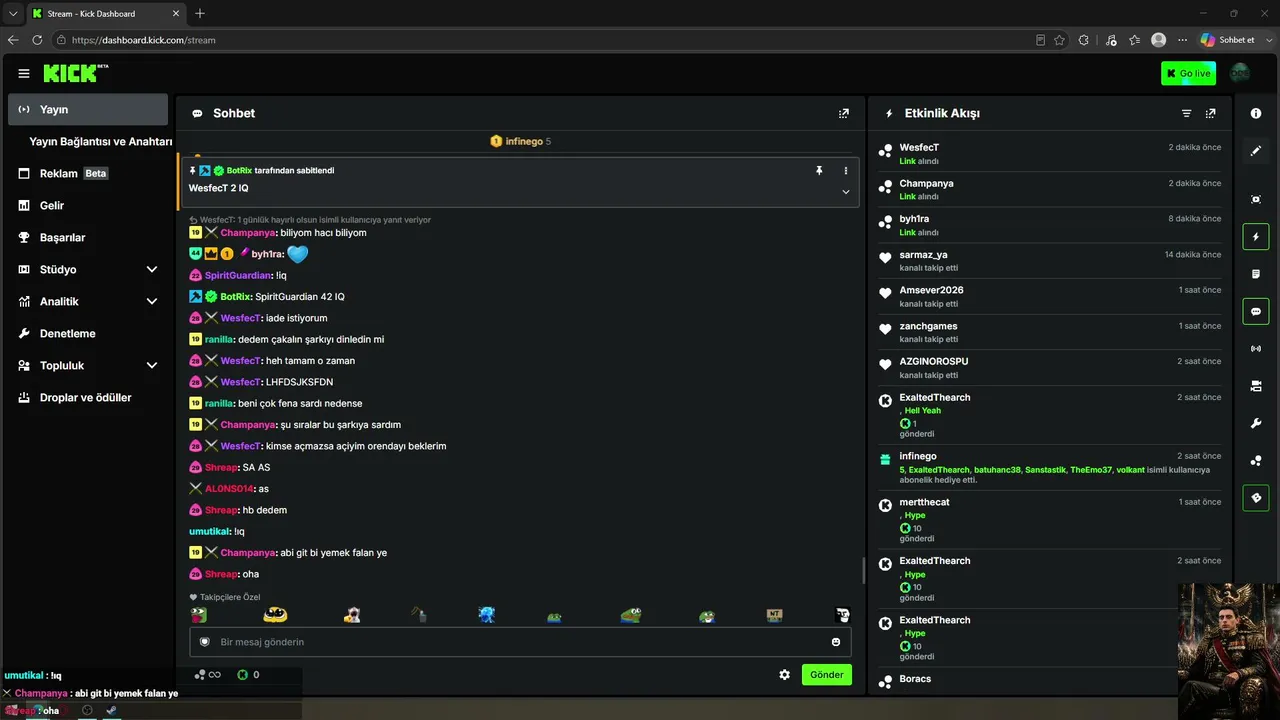
Task: Go back with browser back arrow
Action: [13, 40]
